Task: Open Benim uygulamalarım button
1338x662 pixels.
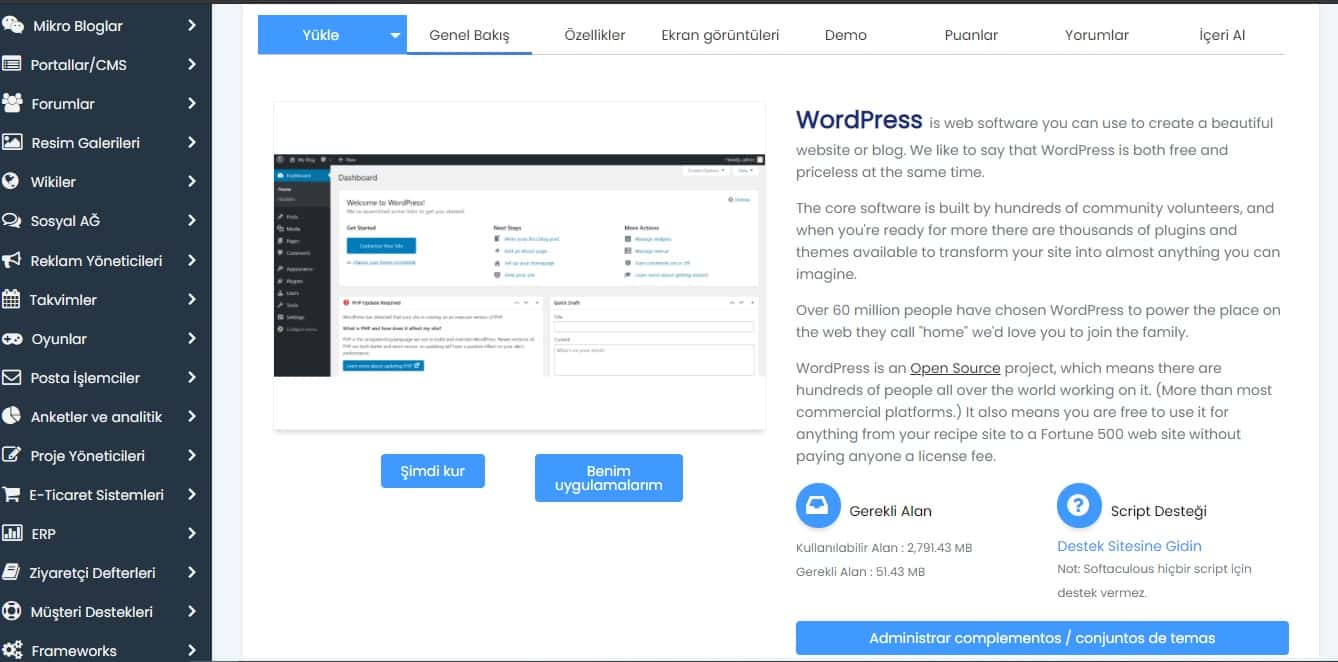Action: click(609, 478)
